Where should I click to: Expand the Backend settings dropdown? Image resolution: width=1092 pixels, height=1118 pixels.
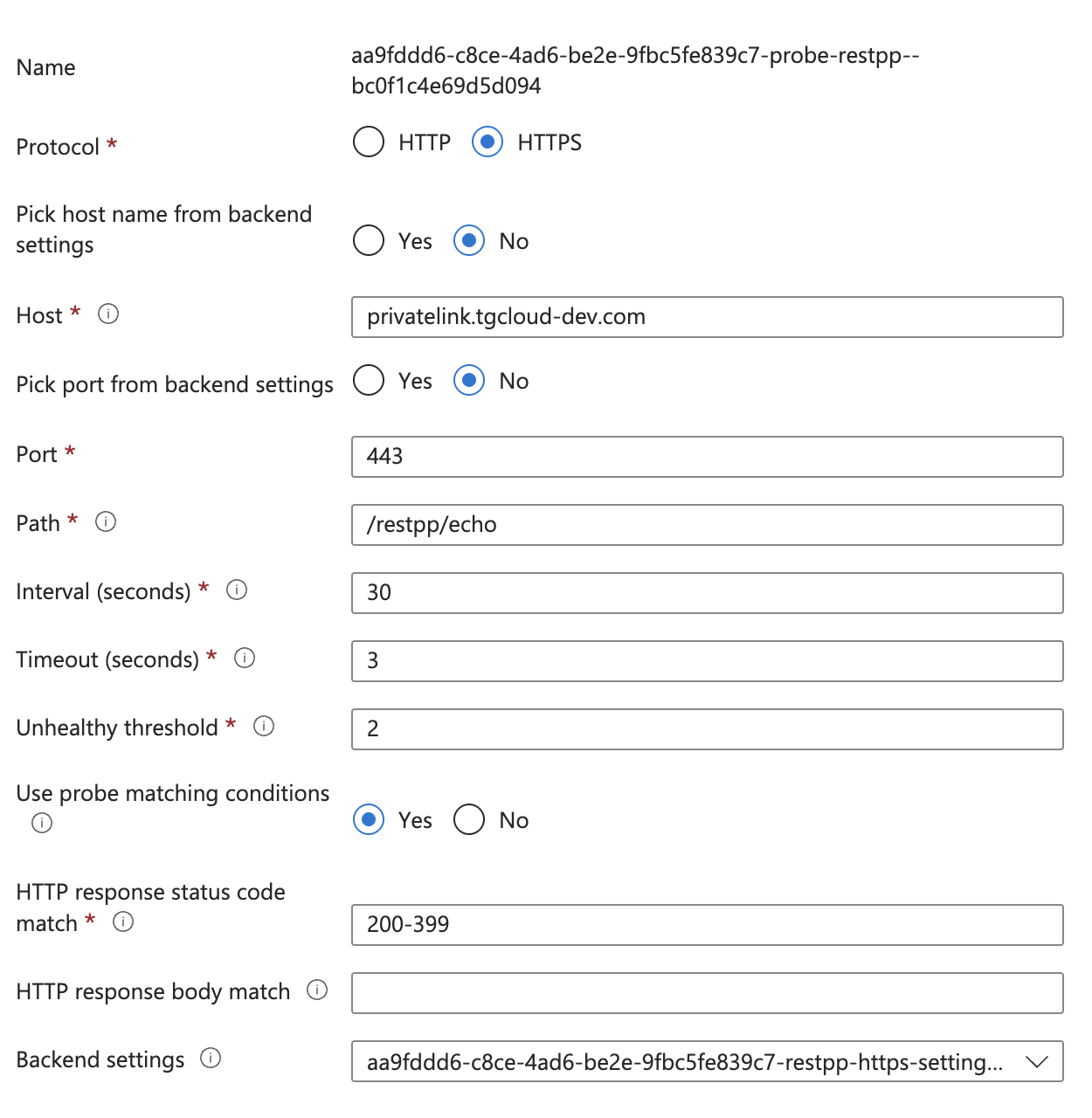pos(707,1061)
